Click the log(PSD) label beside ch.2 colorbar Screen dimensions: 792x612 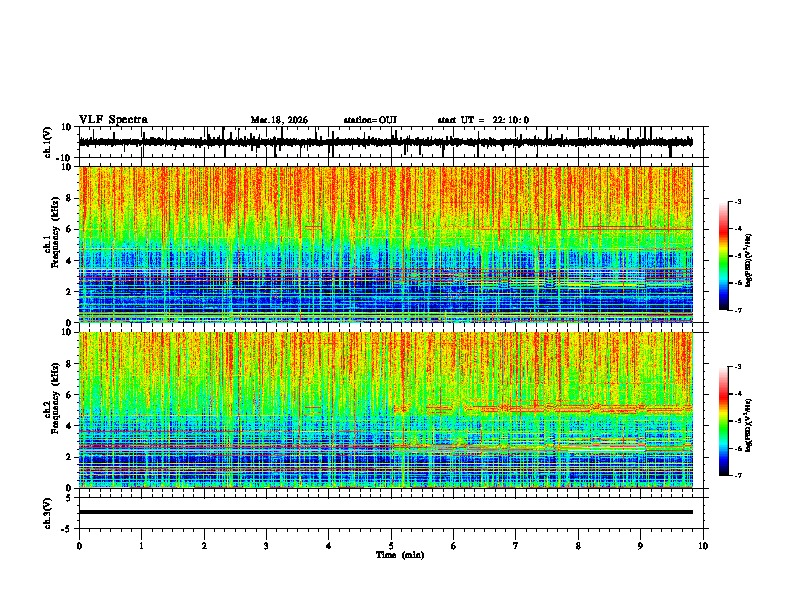pyautogui.click(x=749, y=425)
